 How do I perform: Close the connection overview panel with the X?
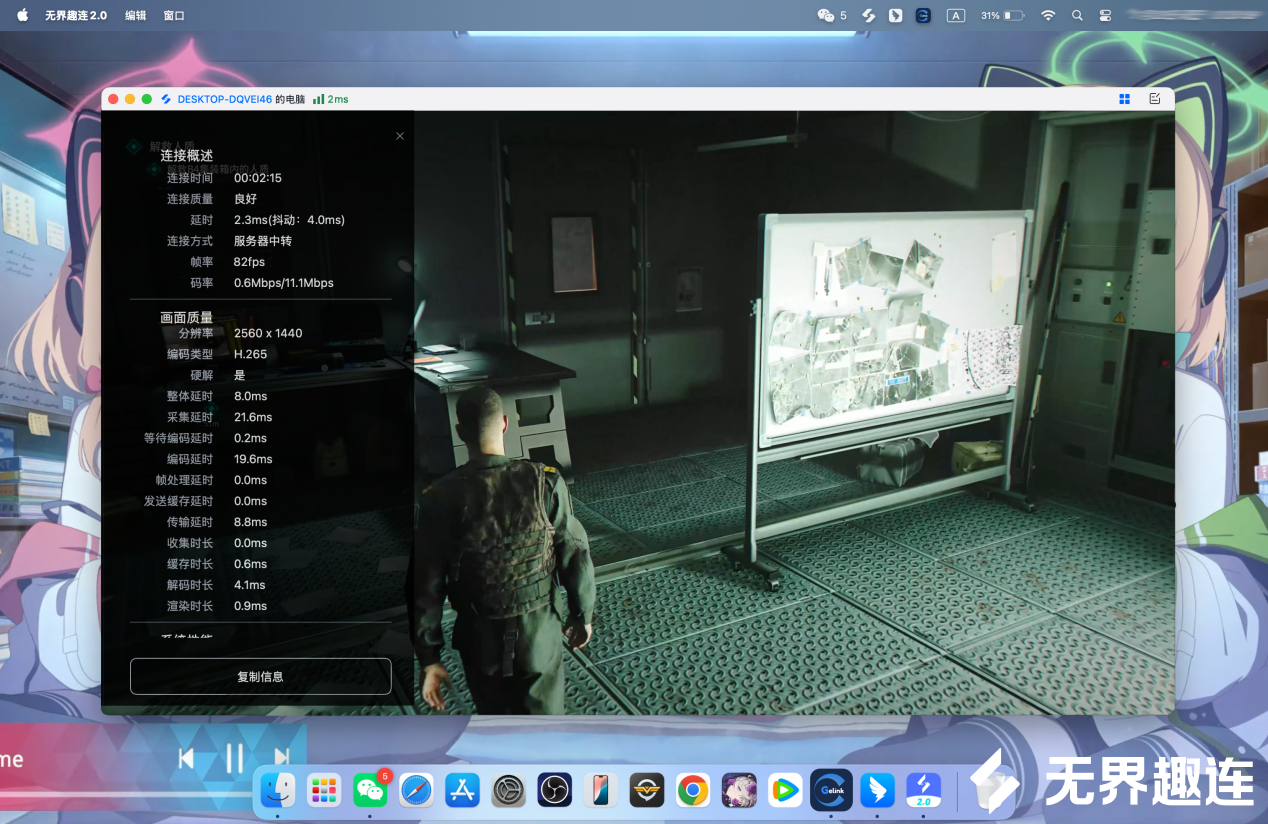tap(400, 136)
